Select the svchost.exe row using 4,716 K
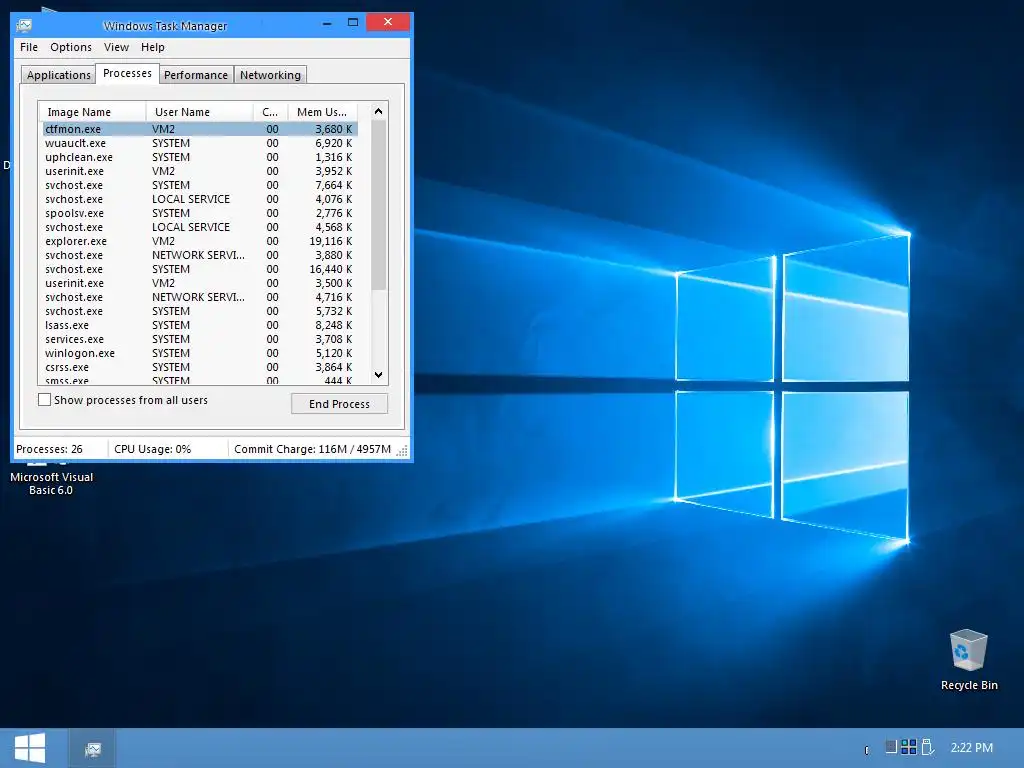The height and width of the screenshot is (768, 1024). pos(200,297)
